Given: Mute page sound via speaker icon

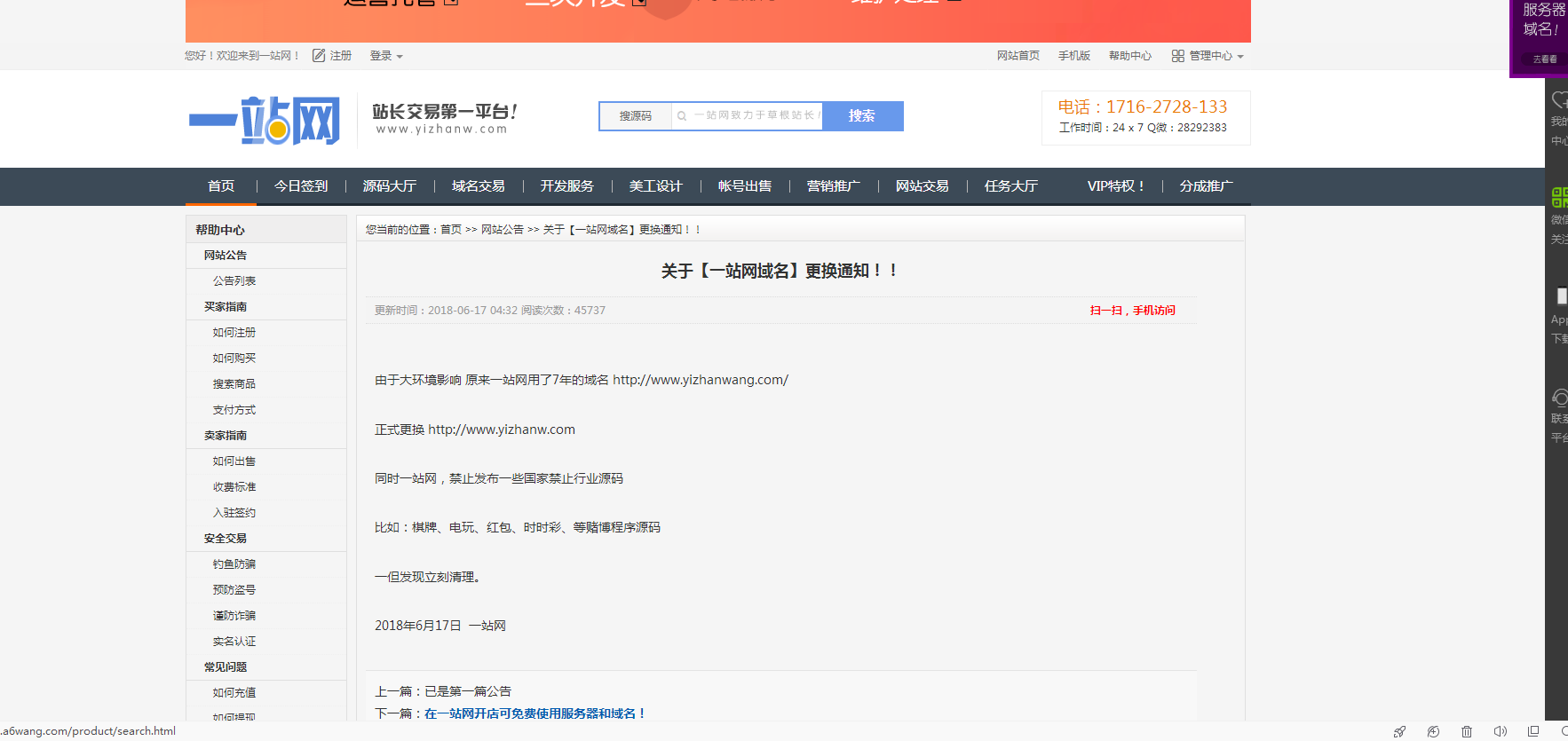Looking at the screenshot, I should tap(1500, 731).
